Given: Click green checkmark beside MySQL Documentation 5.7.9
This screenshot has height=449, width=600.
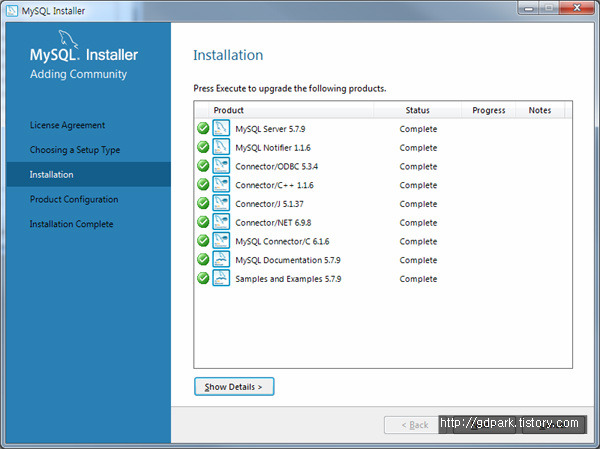Looking at the screenshot, I should (x=203, y=259).
